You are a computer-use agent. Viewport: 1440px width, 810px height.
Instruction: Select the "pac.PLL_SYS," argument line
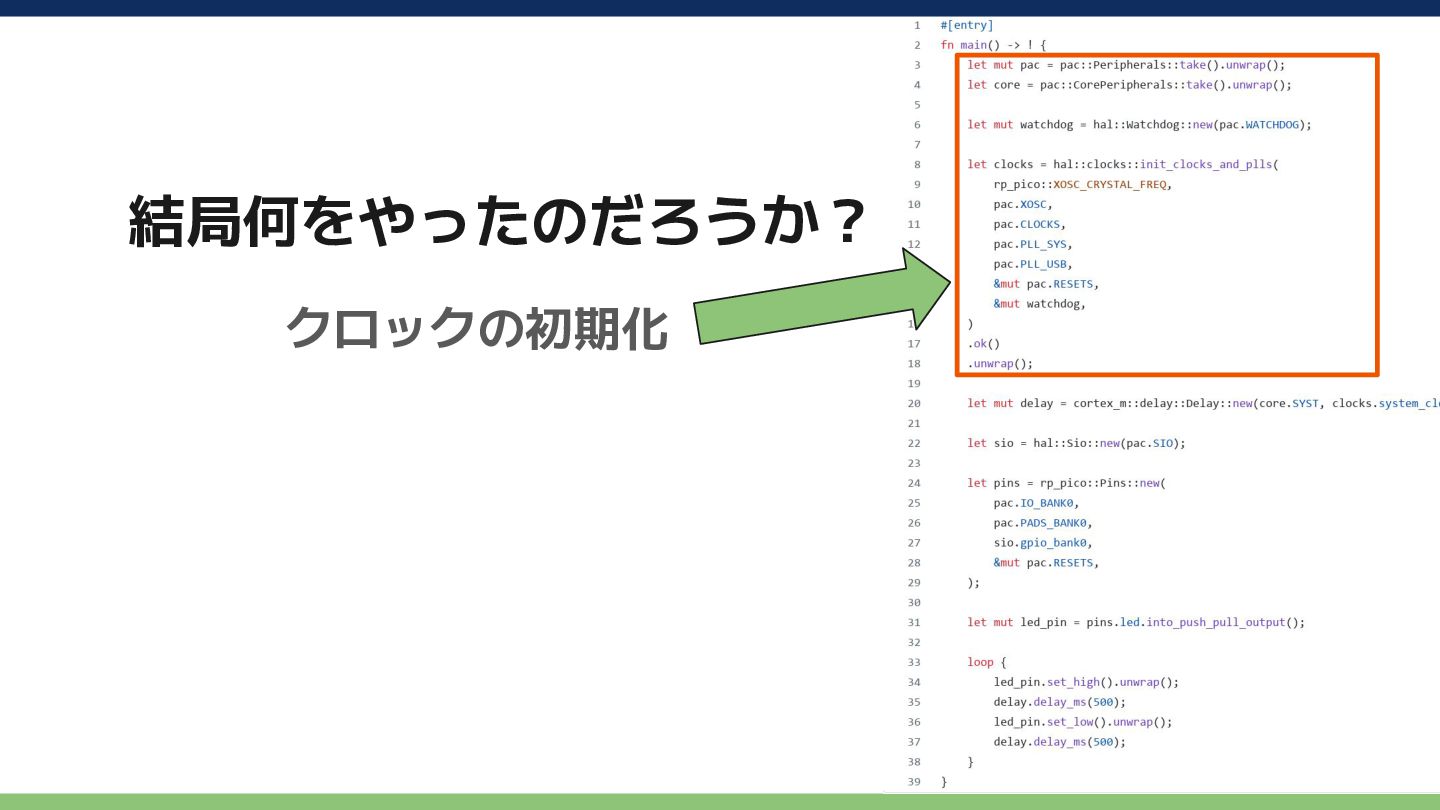1033,244
